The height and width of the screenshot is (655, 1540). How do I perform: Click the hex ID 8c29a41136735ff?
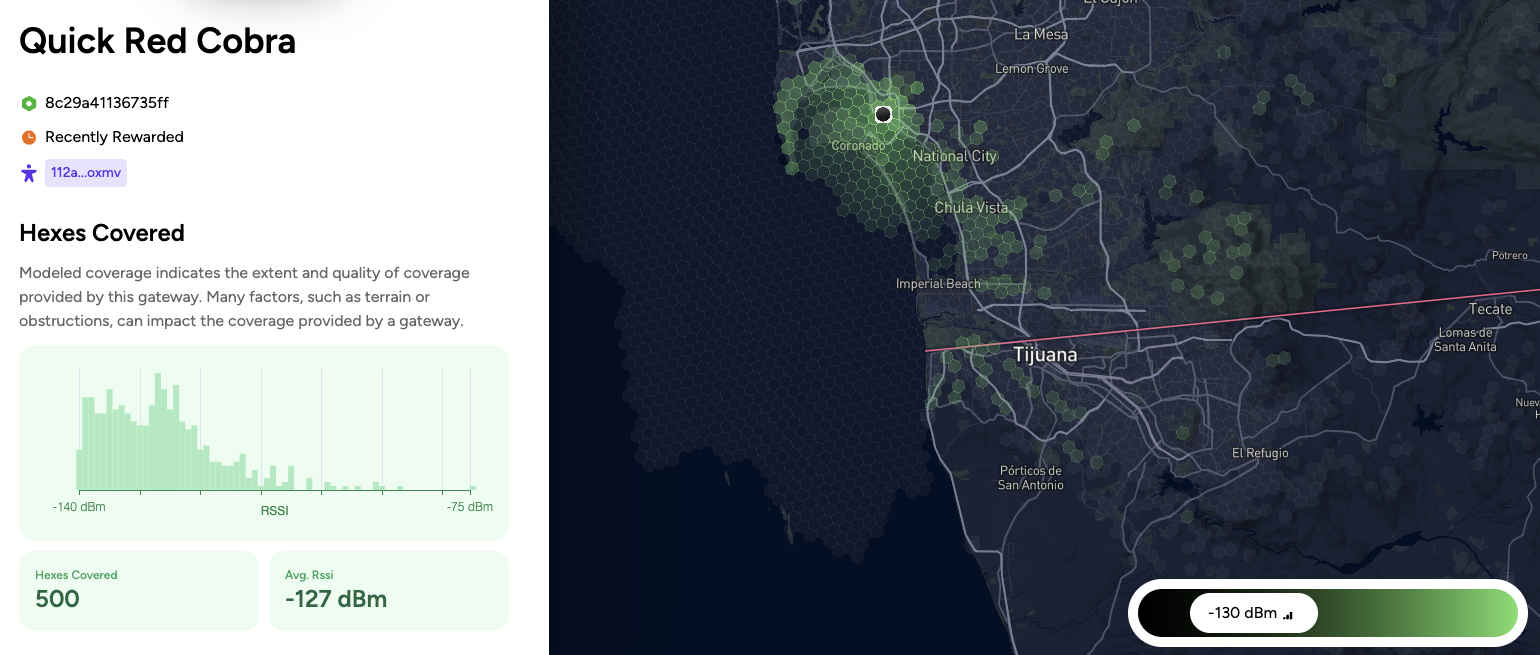[107, 103]
